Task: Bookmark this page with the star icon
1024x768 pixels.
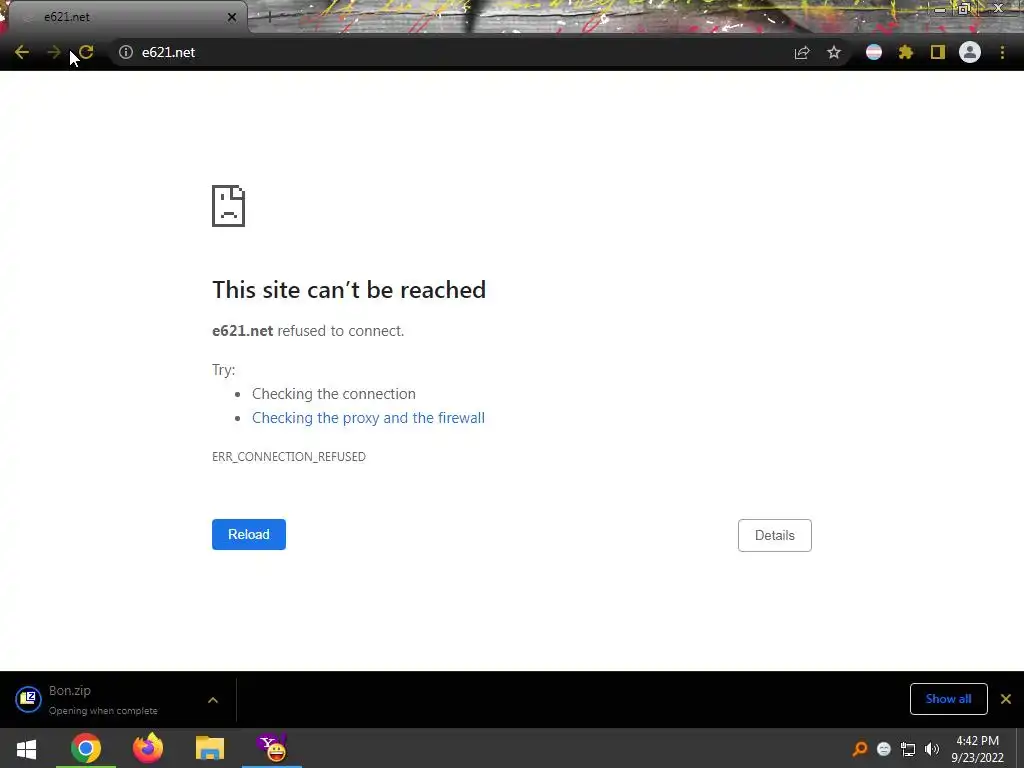Action: 834,52
